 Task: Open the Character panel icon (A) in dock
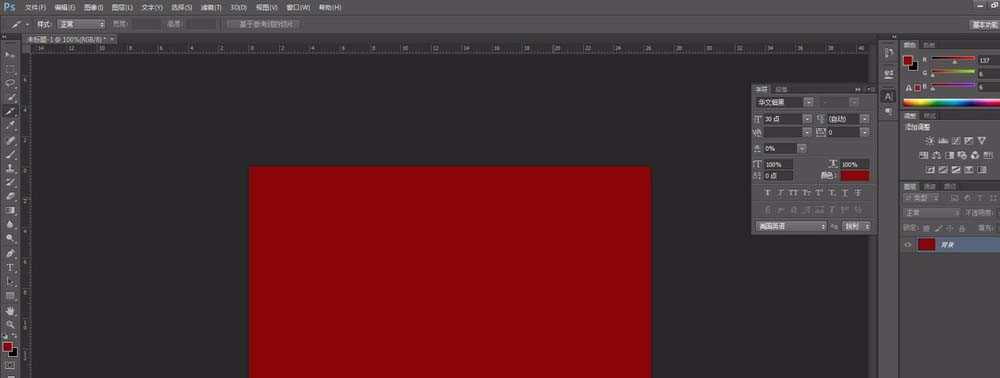click(x=888, y=96)
